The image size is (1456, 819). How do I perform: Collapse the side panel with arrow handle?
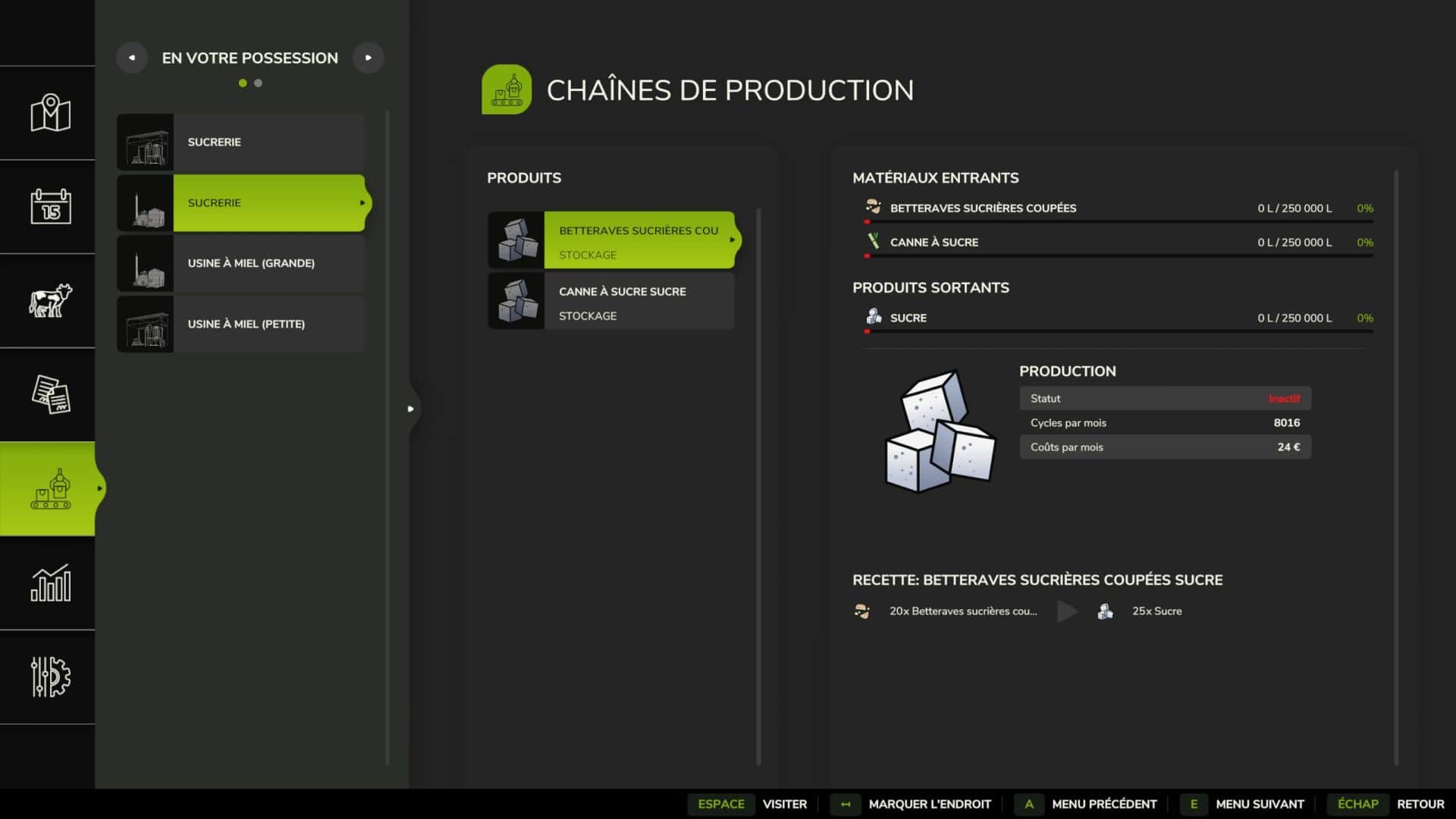pyautogui.click(x=411, y=409)
